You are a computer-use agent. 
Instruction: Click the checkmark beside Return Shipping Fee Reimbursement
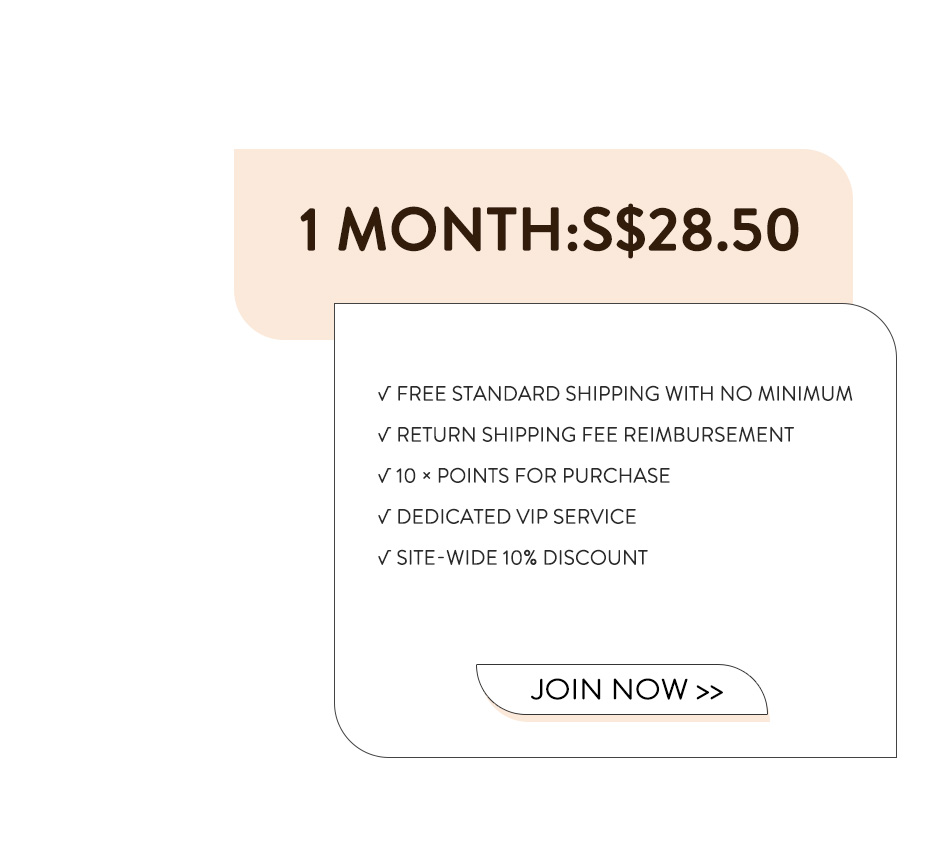pyautogui.click(x=384, y=435)
